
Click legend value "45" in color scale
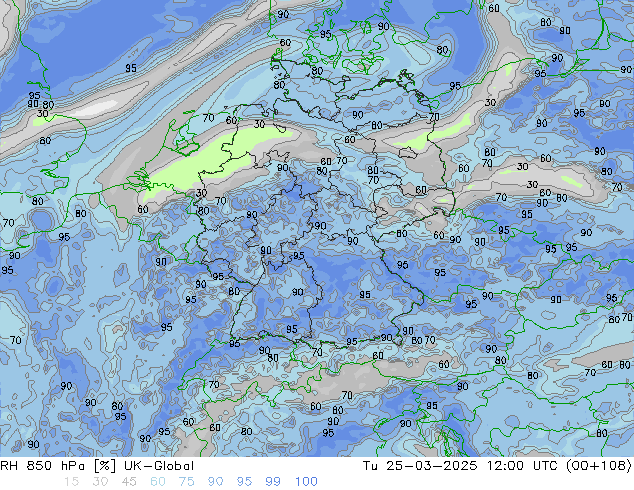(129, 482)
